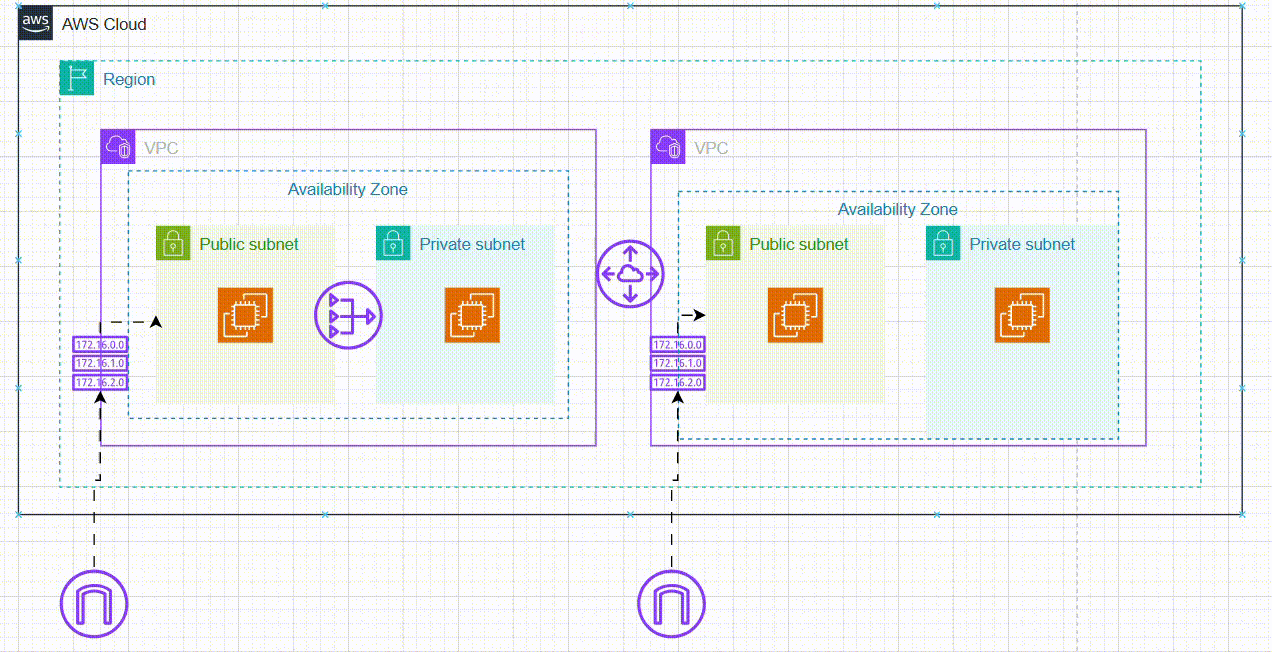The image size is (1272, 652).
Task: Click the right internet gateway icon at bottom
Action: [x=672, y=603]
